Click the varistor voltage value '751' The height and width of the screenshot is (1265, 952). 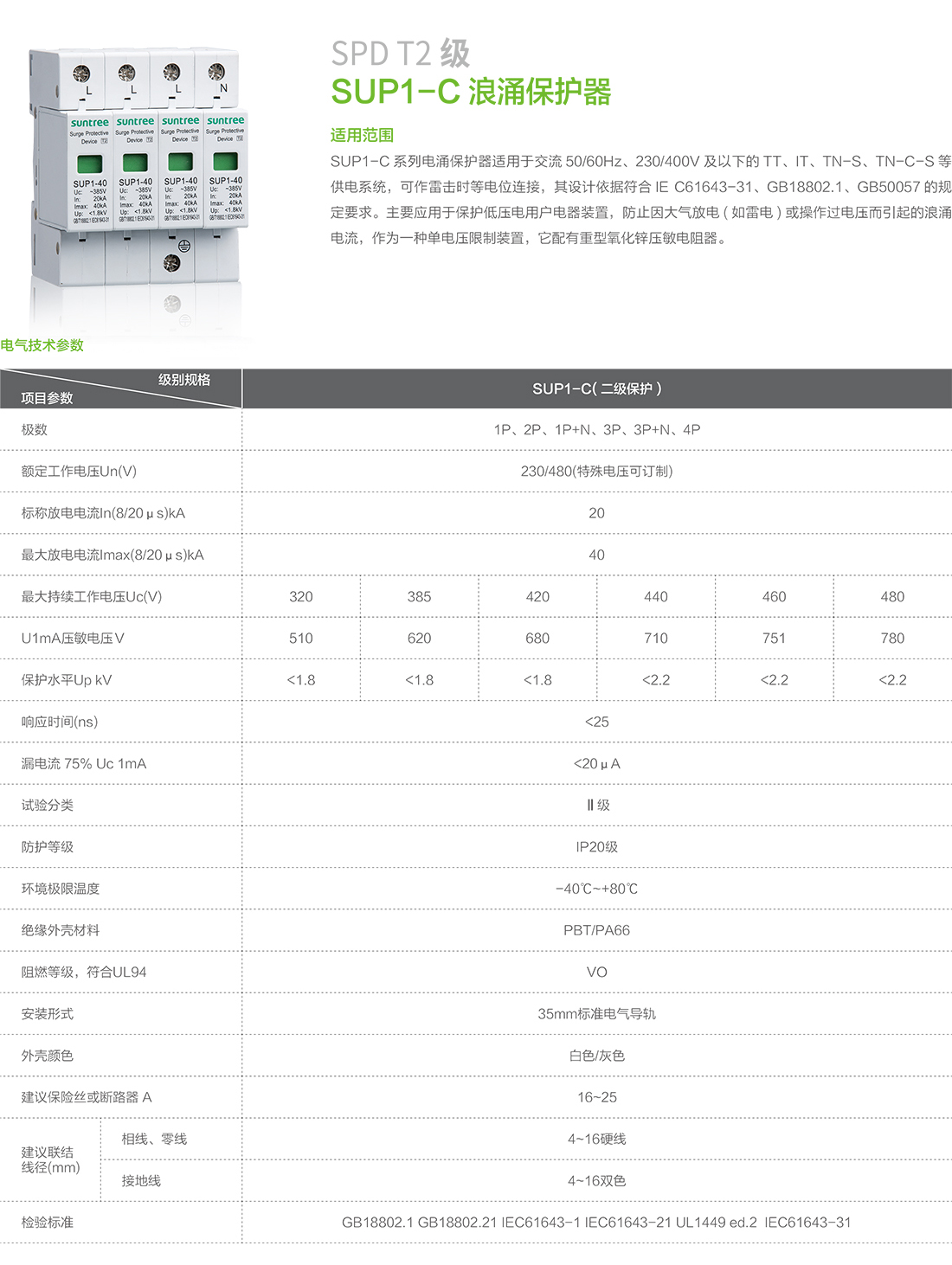pyautogui.click(x=775, y=638)
